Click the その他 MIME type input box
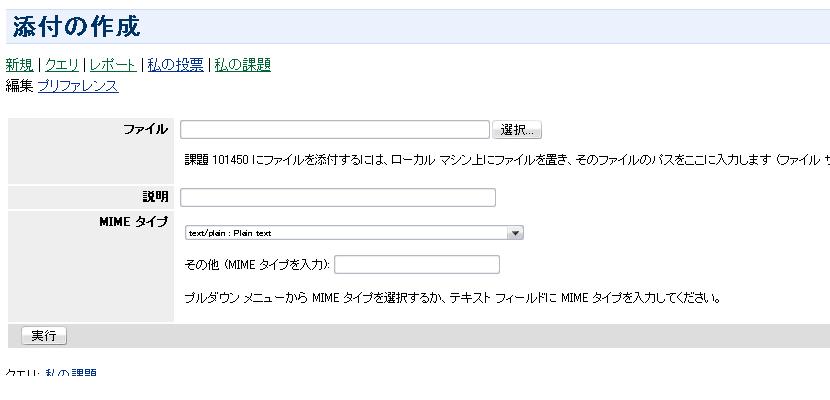Screen dimensions: 830x400 point(417,265)
